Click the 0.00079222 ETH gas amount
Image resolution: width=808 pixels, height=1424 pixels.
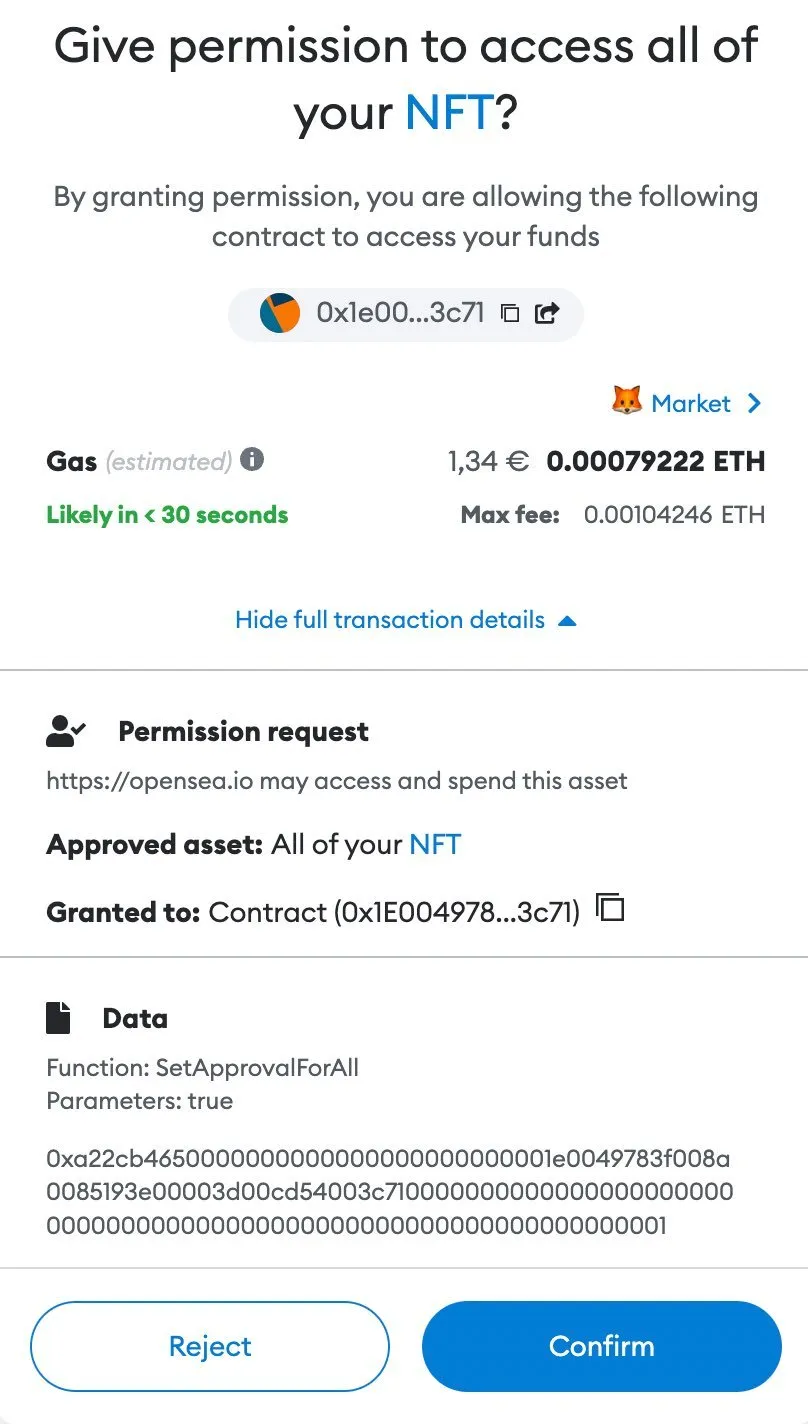[655, 461]
